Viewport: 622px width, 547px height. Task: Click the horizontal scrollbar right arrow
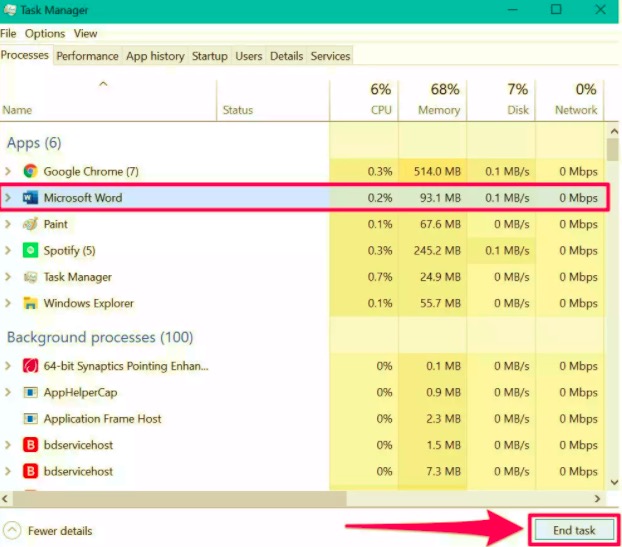pyautogui.click(x=597, y=499)
